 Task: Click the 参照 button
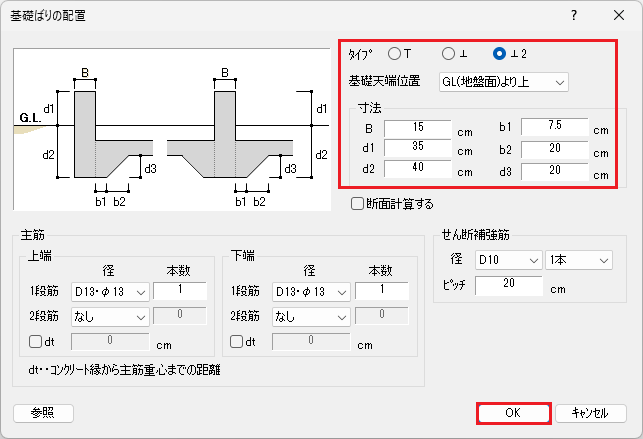pos(43,413)
